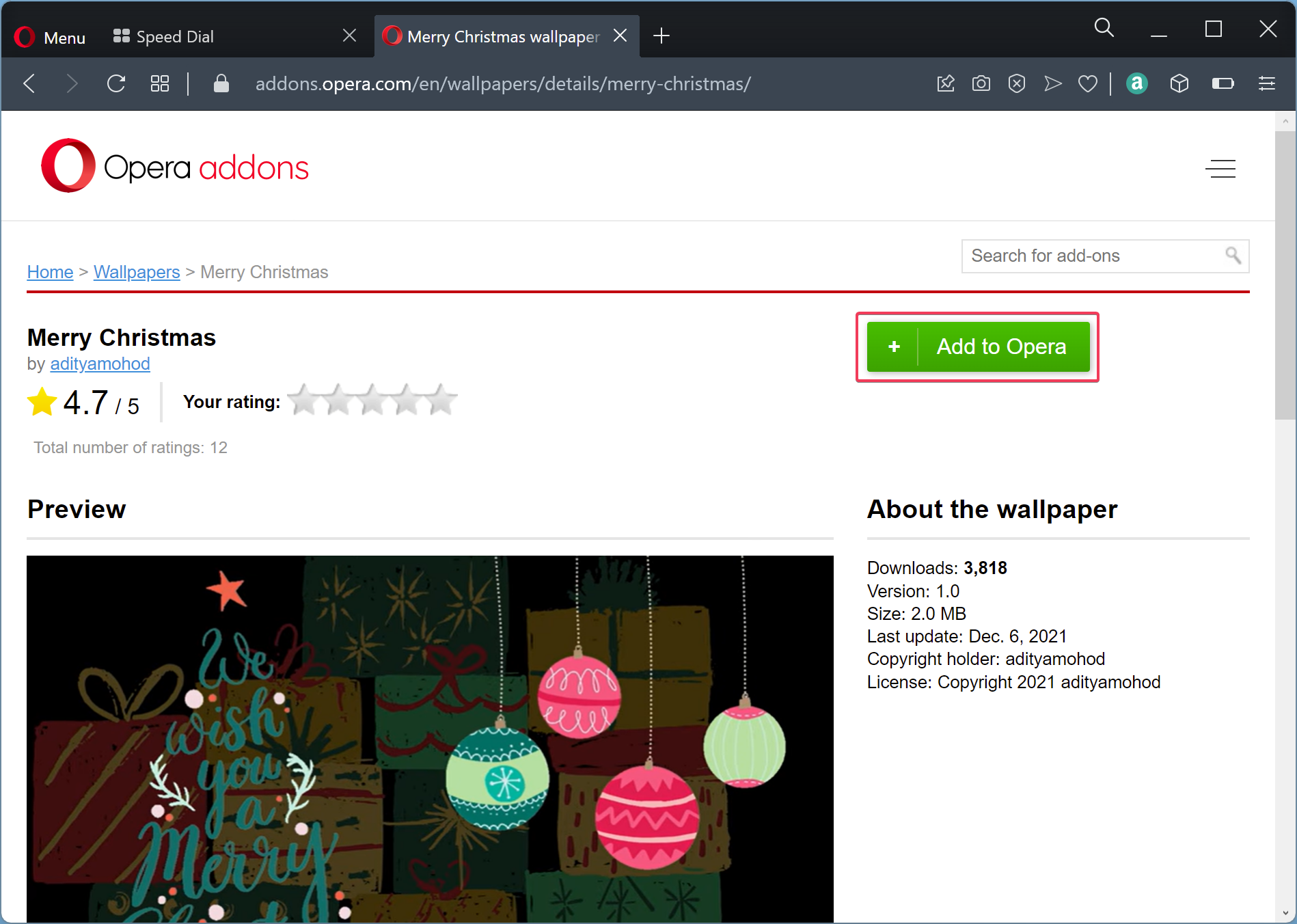
Task: Click the scrollbar up arrow
Action: point(1285,122)
